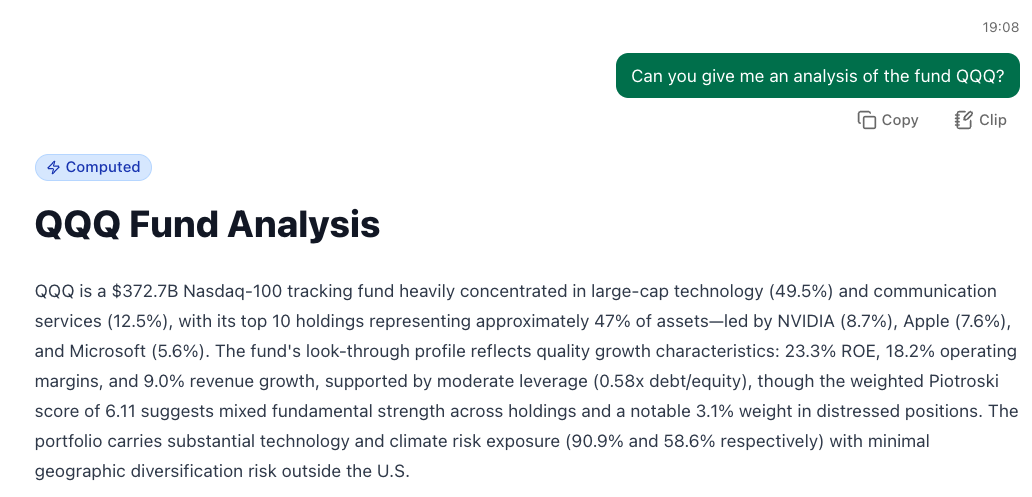
Task: Click the 'Apple (7.6%)' holding text
Action: tap(957, 321)
